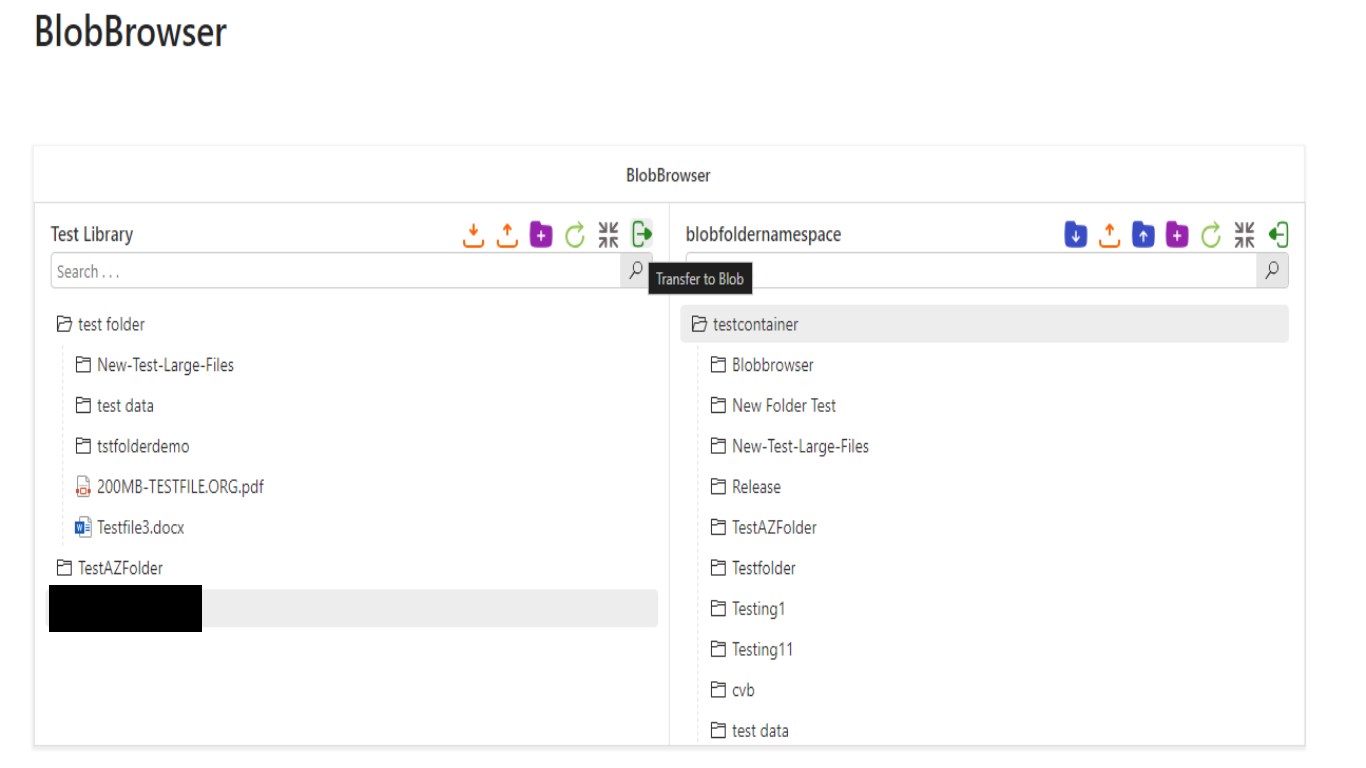
Task: Click Transfer to Blob icon in Test Library
Action: 642,235
